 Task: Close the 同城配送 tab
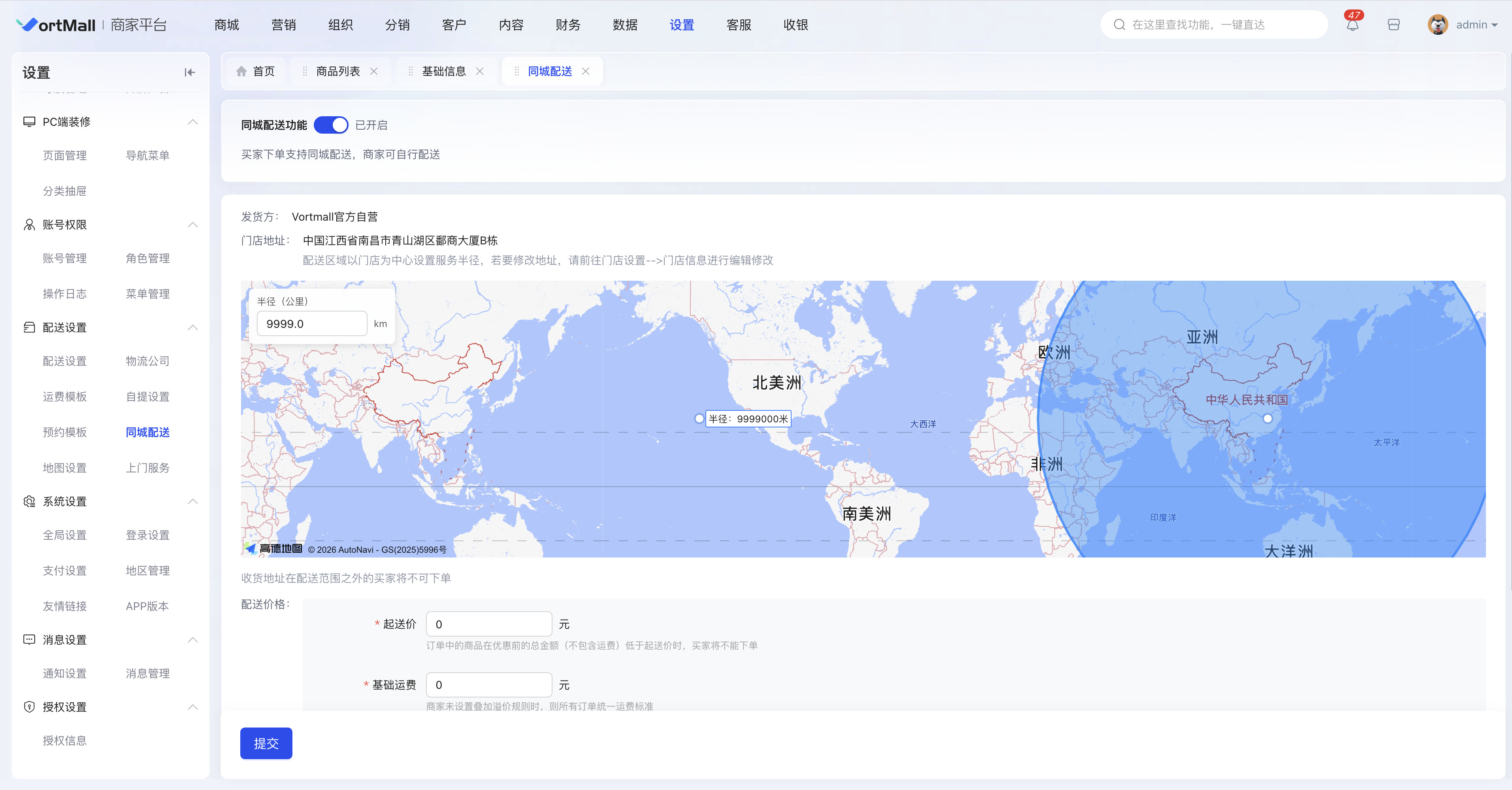[585, 71]
